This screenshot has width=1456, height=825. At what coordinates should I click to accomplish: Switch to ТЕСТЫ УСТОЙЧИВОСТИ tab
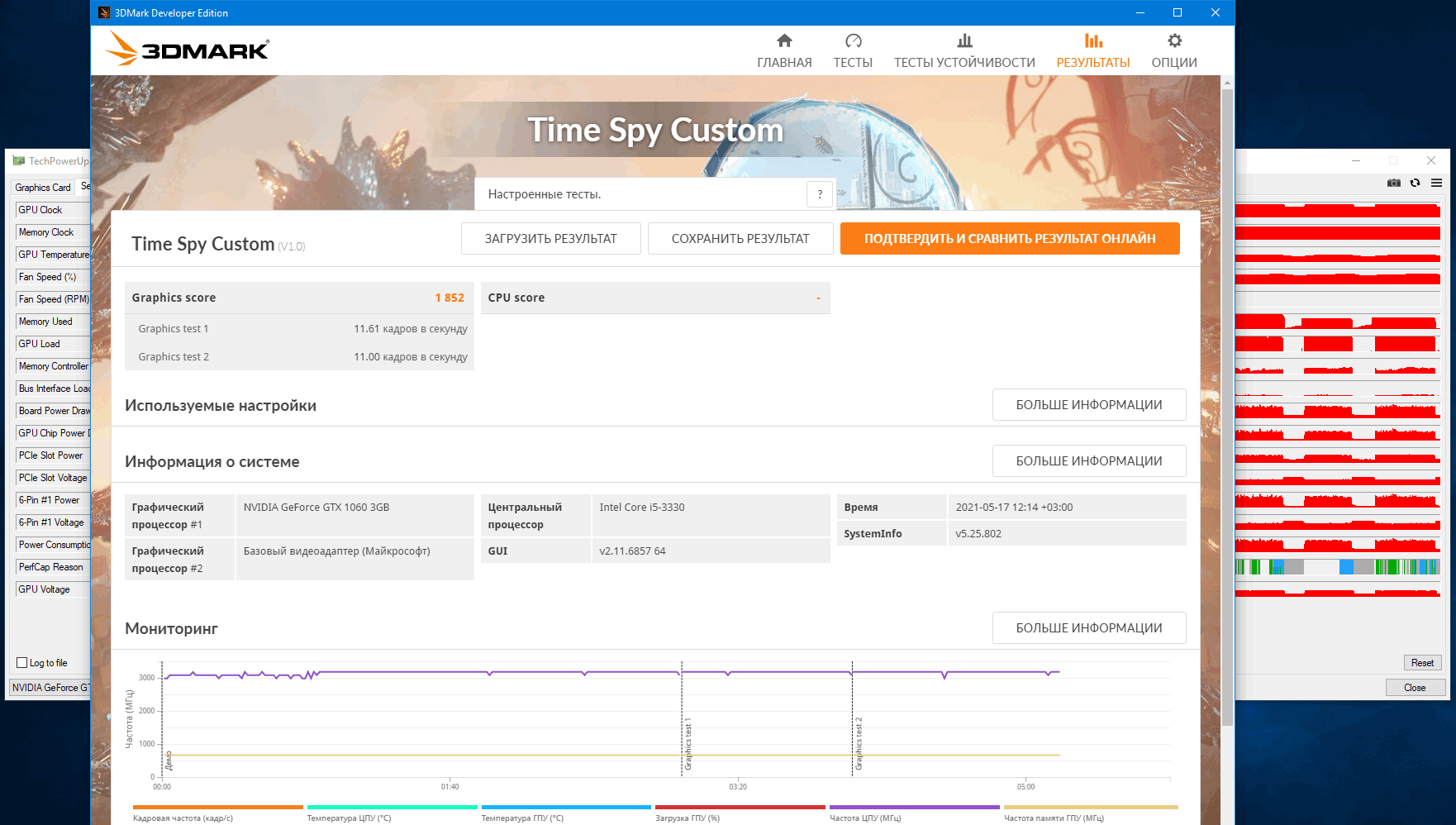click(964, 63)
